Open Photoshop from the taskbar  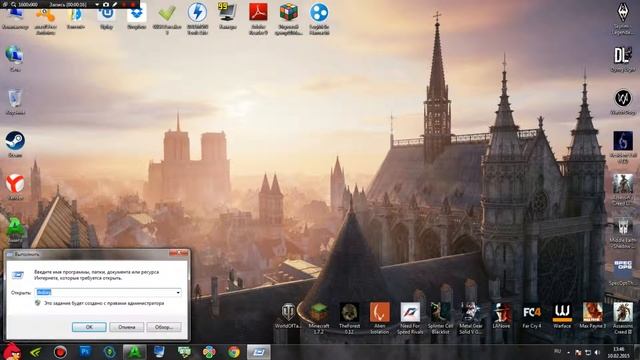point(85,351)
